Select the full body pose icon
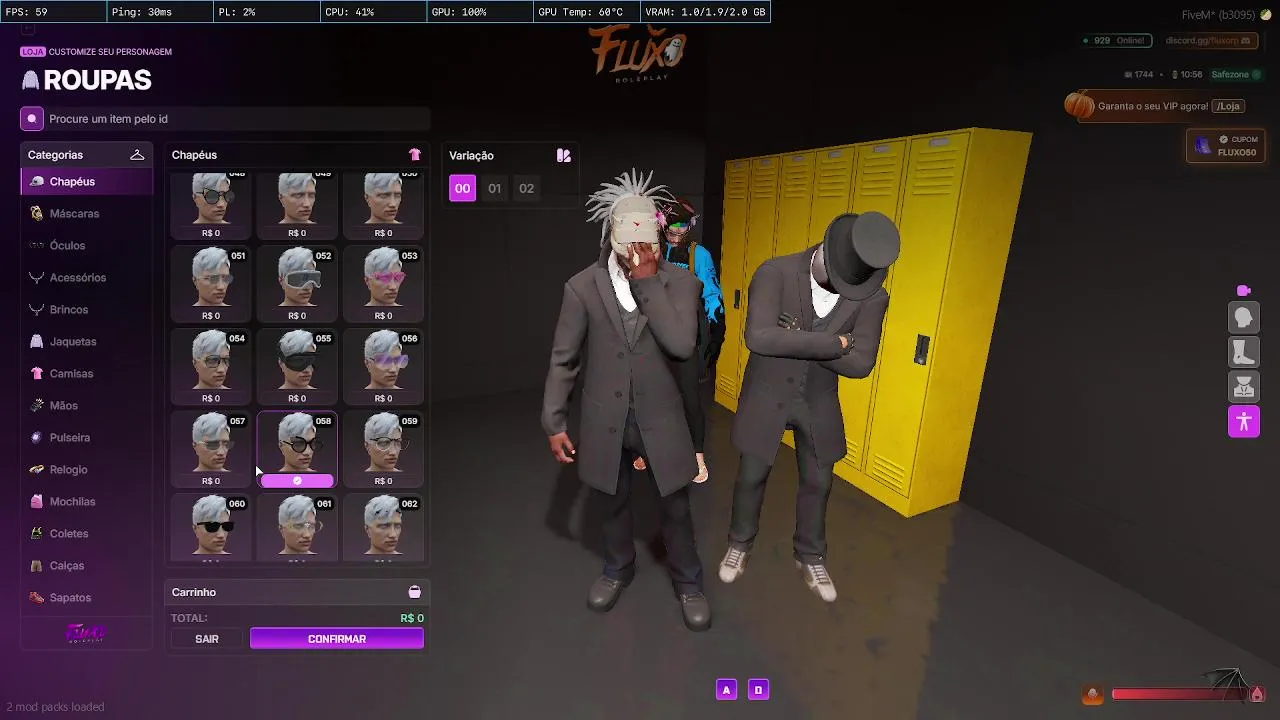Viewport: 1280px width, 720px height. (1244, 421)
